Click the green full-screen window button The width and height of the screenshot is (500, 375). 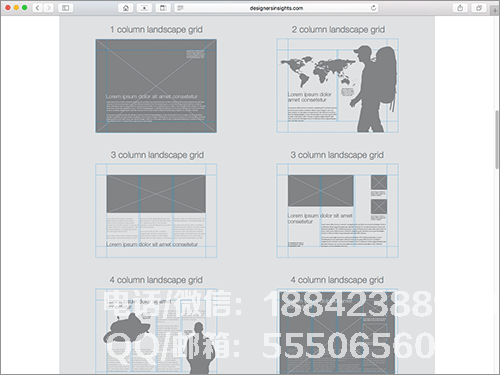point(24,7)
